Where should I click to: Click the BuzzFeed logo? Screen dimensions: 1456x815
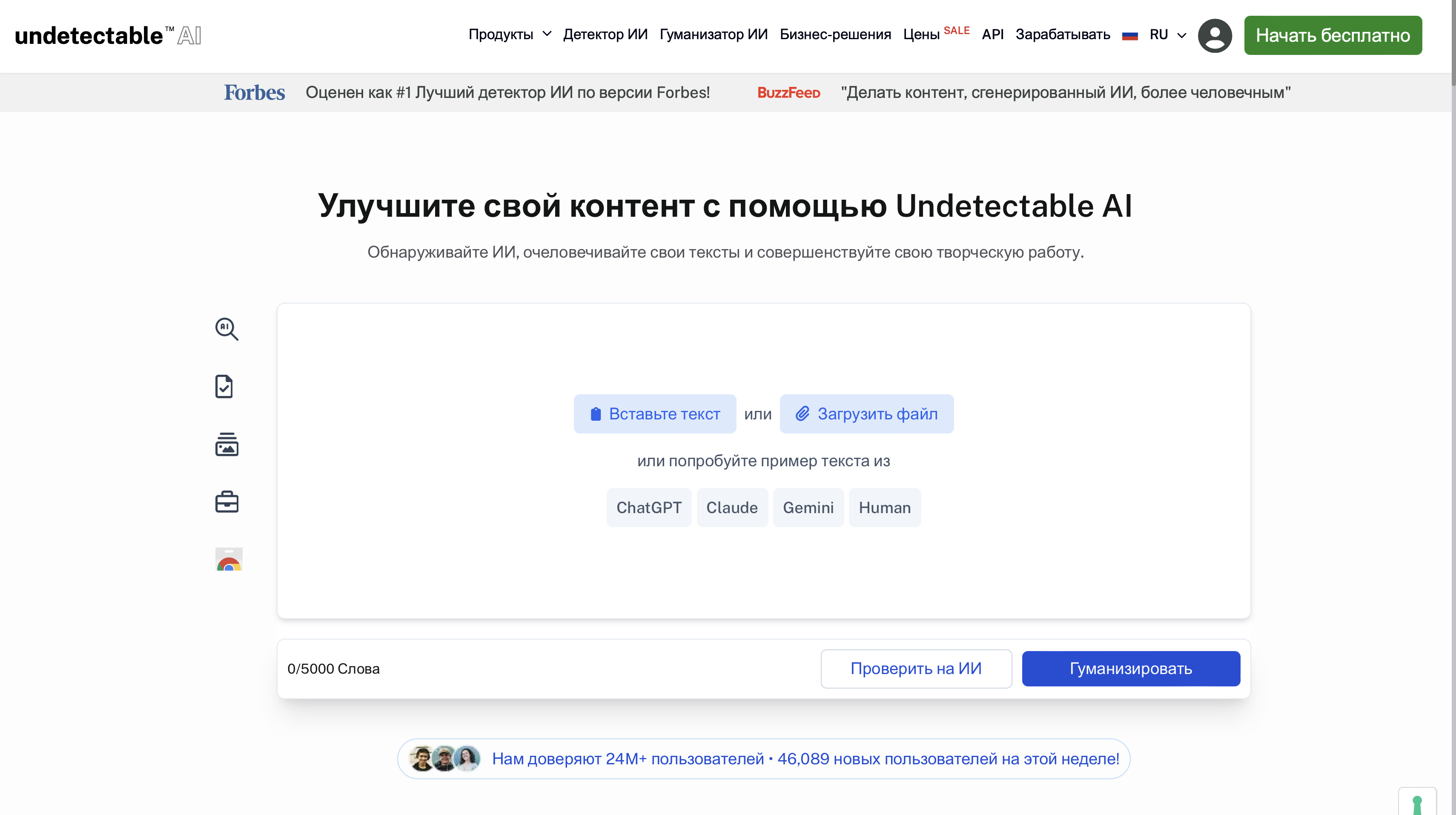[x=788, y=93]
